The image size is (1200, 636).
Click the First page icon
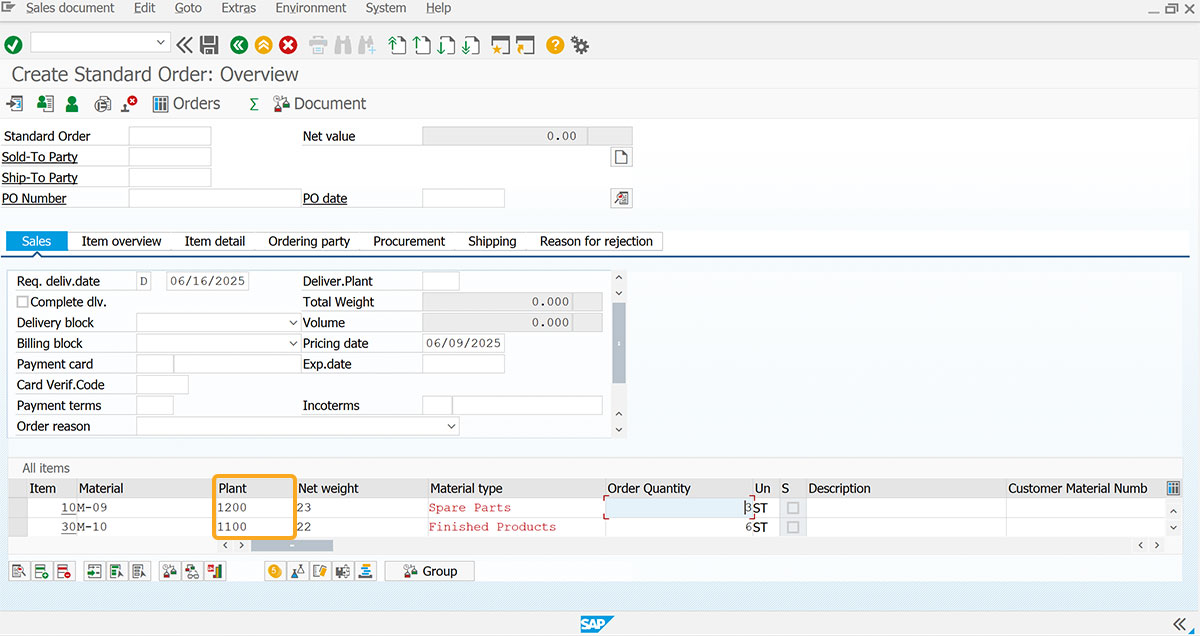tap(397, 45)
